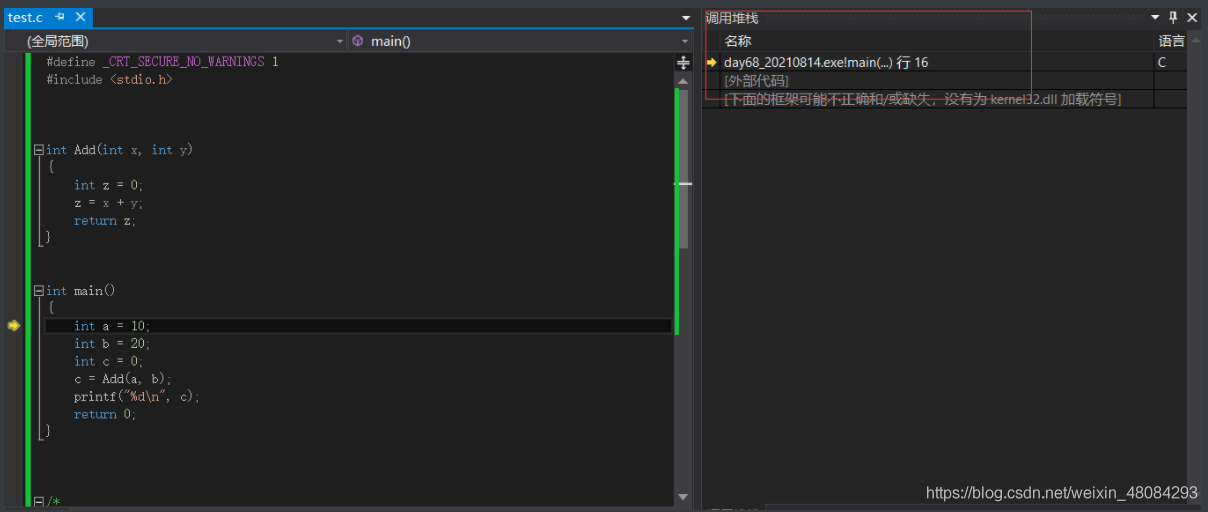Close the test.c tab
The image size is (1208, 512).
coord(80,18)
